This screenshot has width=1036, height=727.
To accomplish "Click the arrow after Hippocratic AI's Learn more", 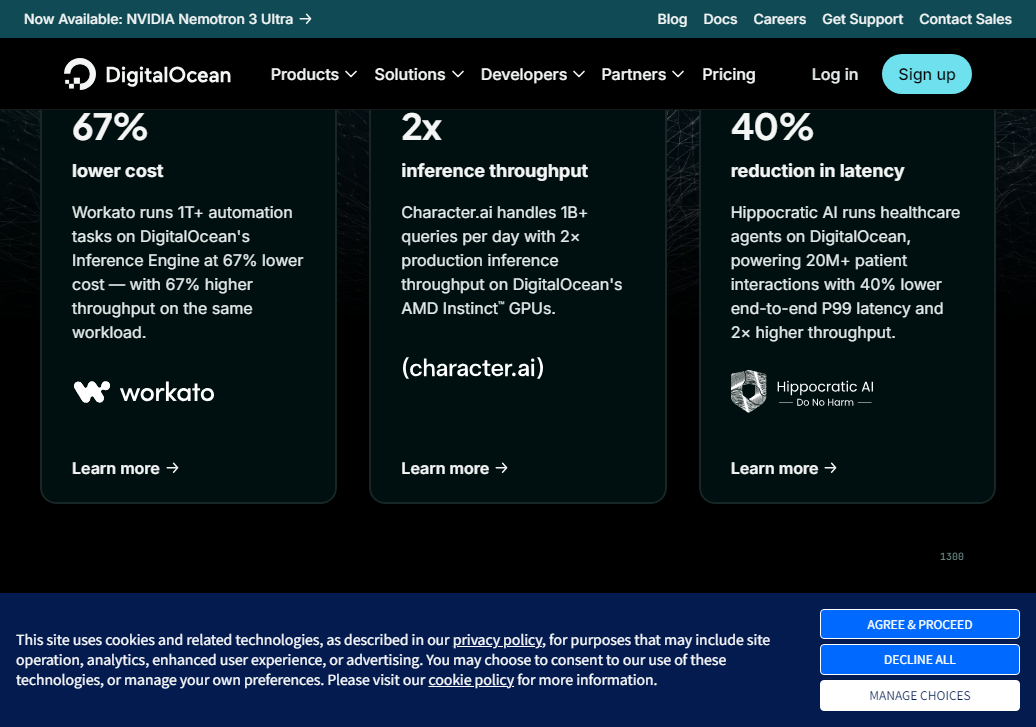I will (831, 468).
